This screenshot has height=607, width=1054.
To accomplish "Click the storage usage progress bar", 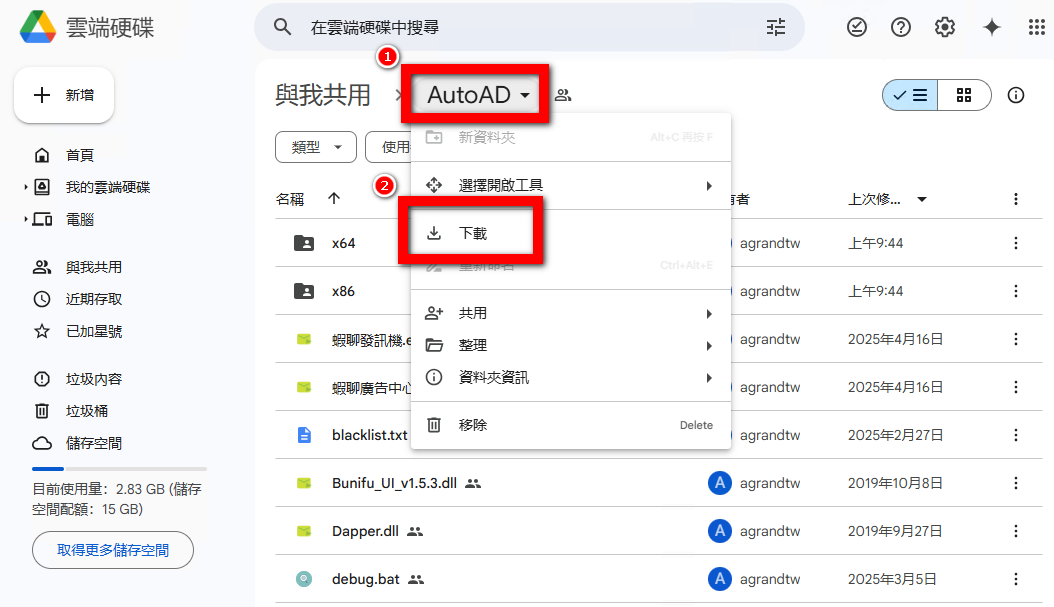I will pos(119,469).
